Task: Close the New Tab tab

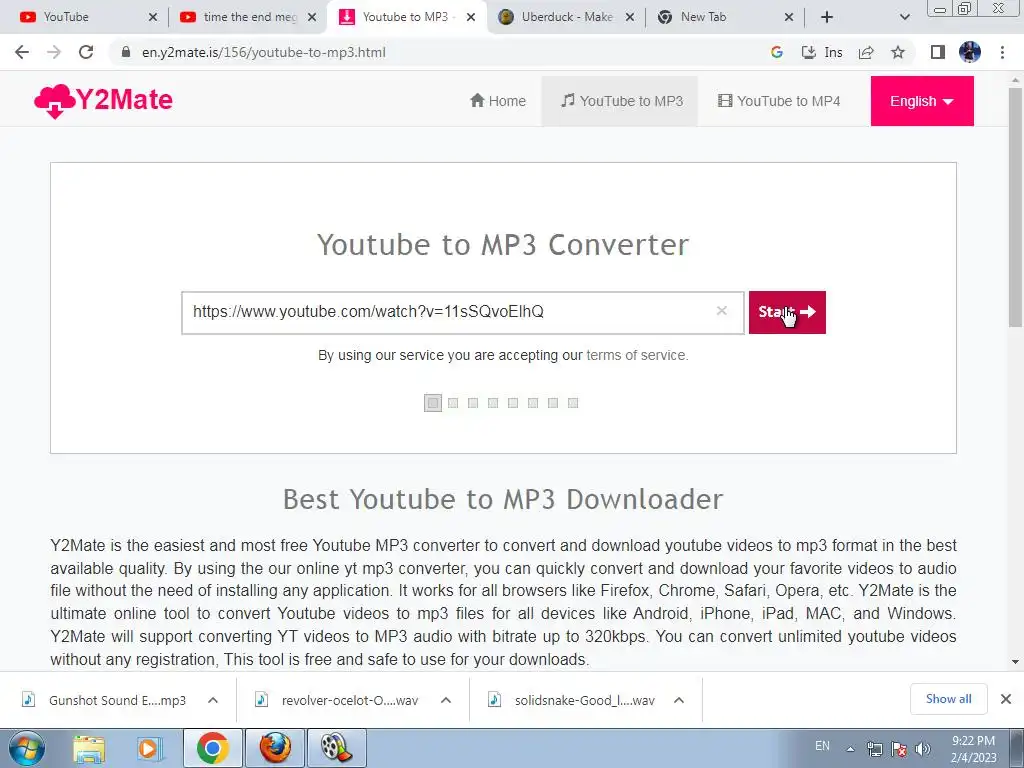Action: [x=789, y=17]
